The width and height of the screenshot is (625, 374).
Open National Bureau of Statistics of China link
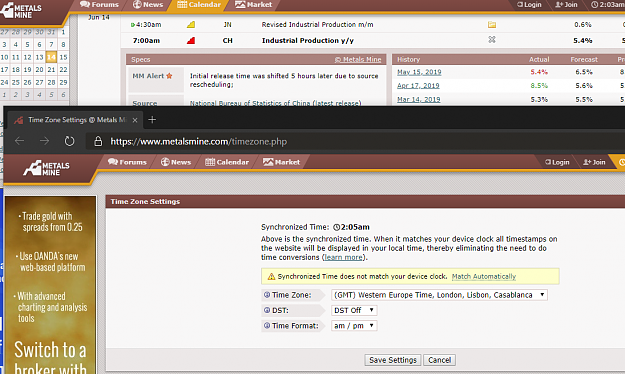point(275,103)
